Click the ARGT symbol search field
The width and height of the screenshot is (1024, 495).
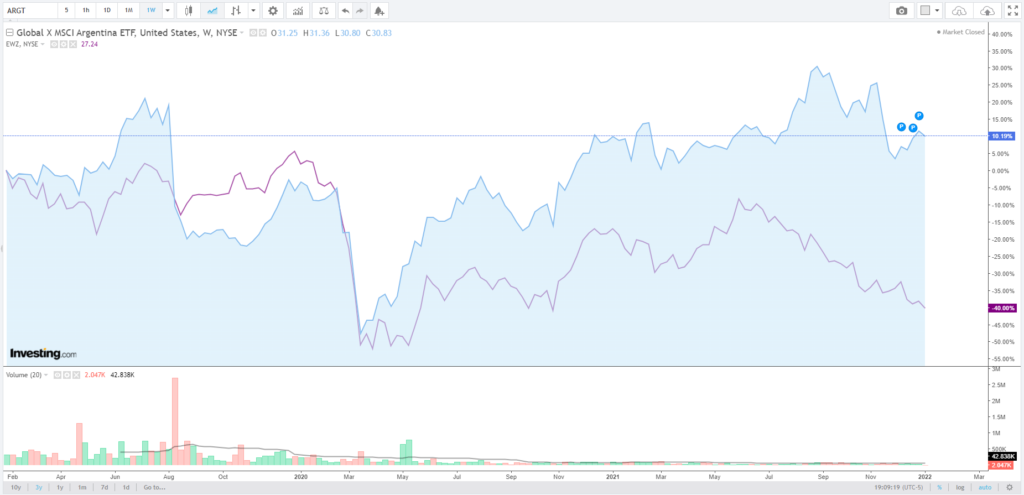tap(29, 10)
